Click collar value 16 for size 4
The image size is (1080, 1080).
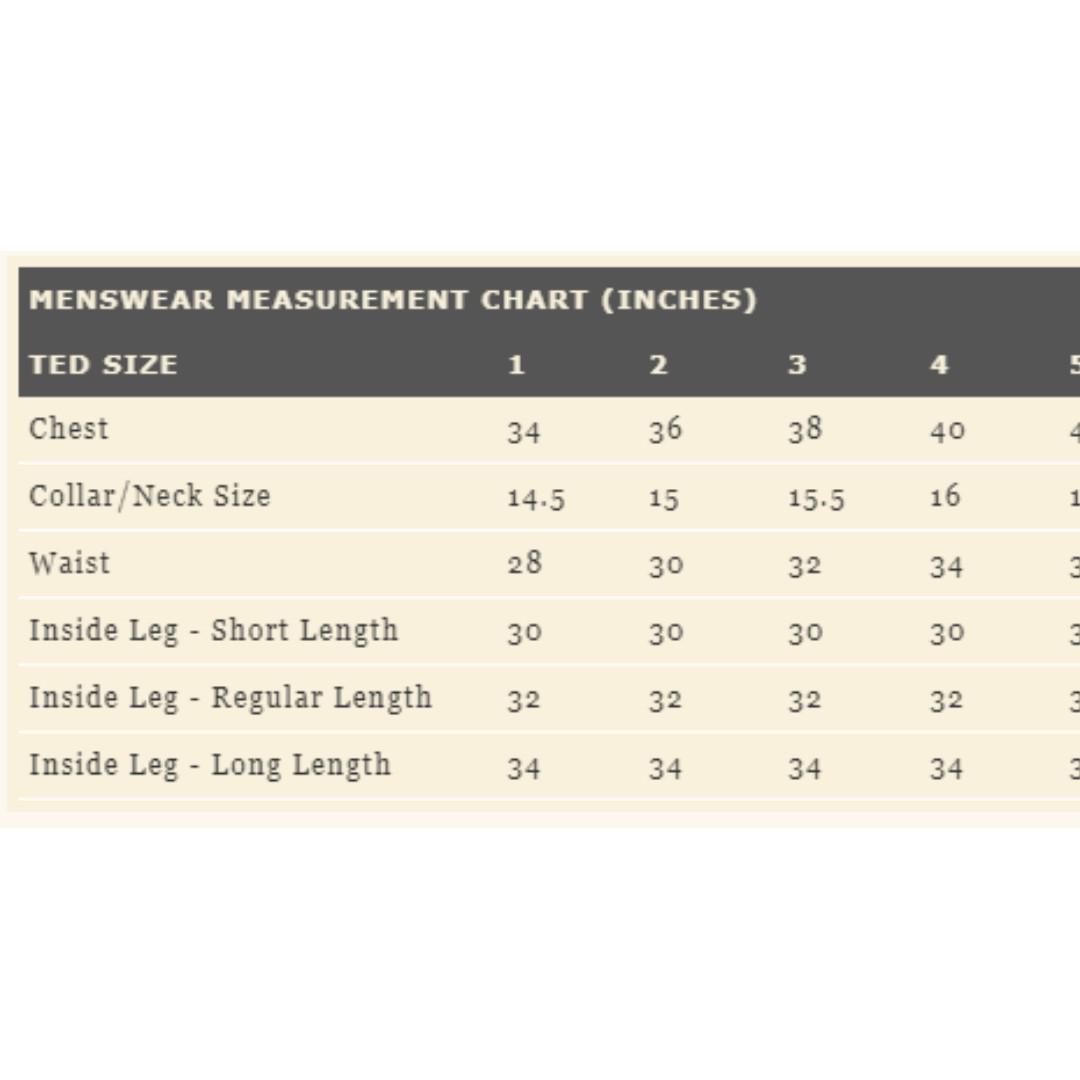pyautogui.click(x=945, y=496)
